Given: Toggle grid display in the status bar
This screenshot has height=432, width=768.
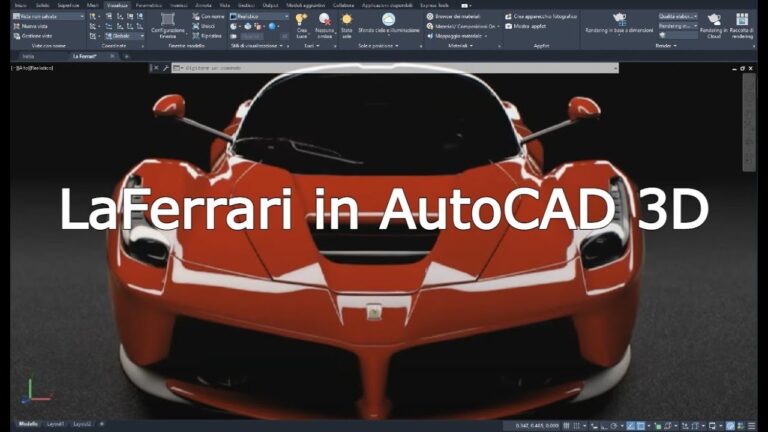Looking at the screenshot, I should click(567, 426).
